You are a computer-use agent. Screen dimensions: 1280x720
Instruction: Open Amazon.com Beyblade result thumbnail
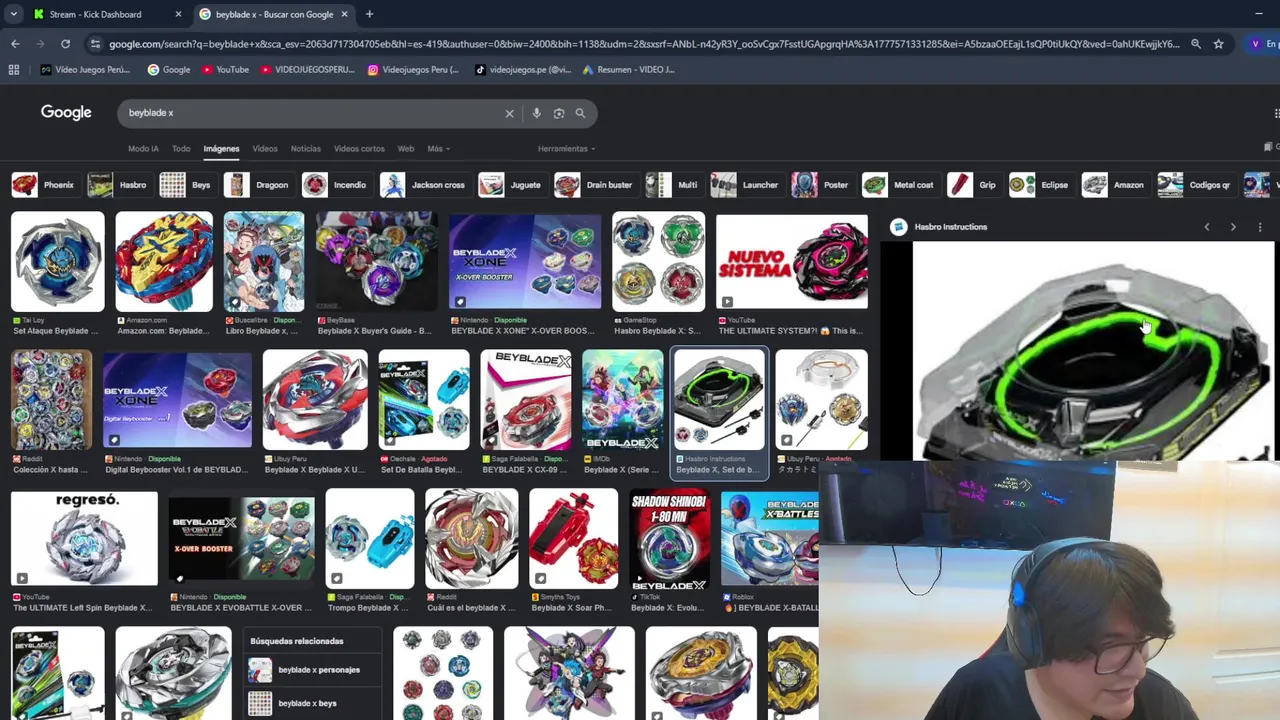(164, 262)
